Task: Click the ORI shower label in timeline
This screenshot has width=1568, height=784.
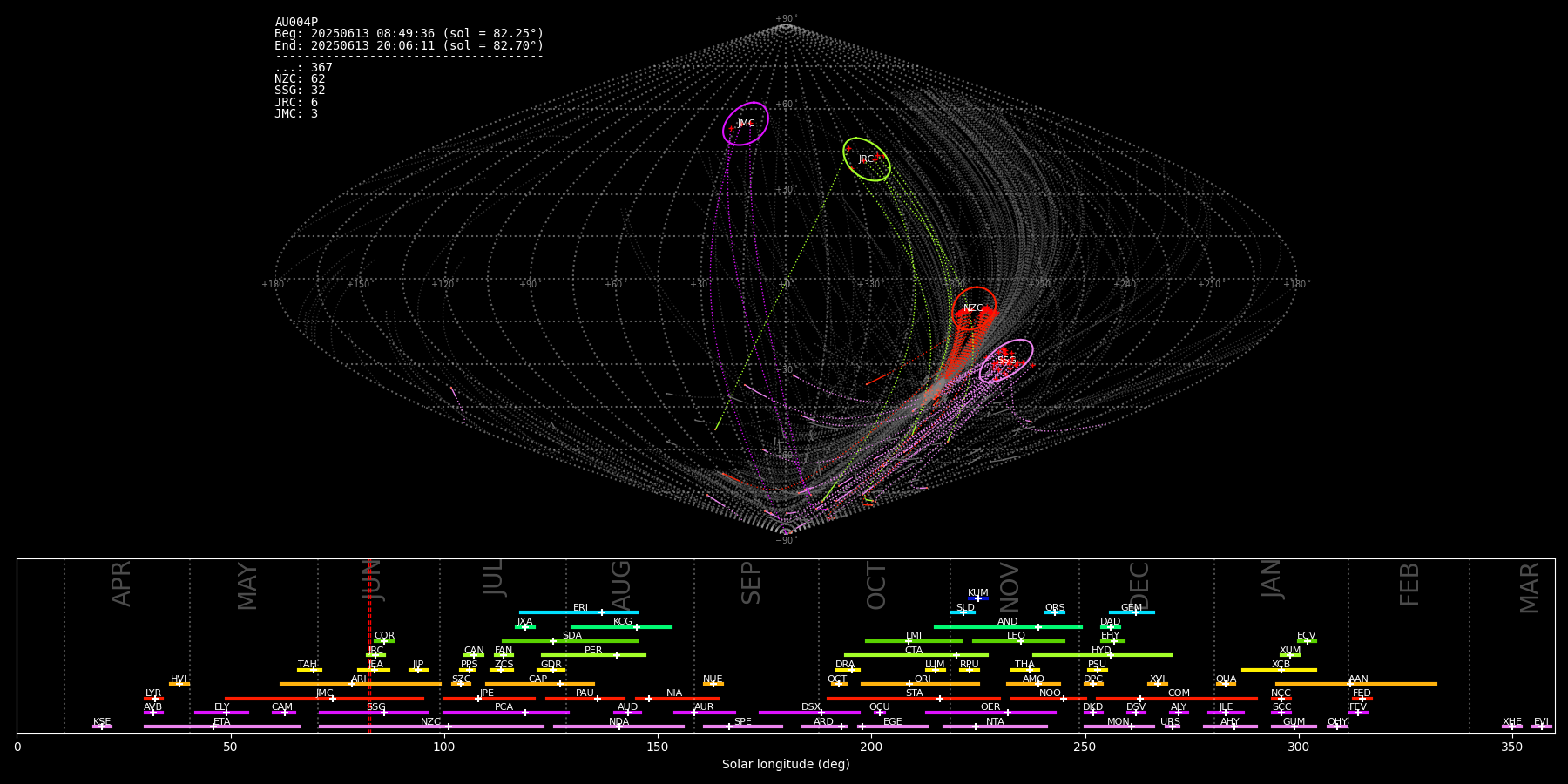Action: click(923, 679)
